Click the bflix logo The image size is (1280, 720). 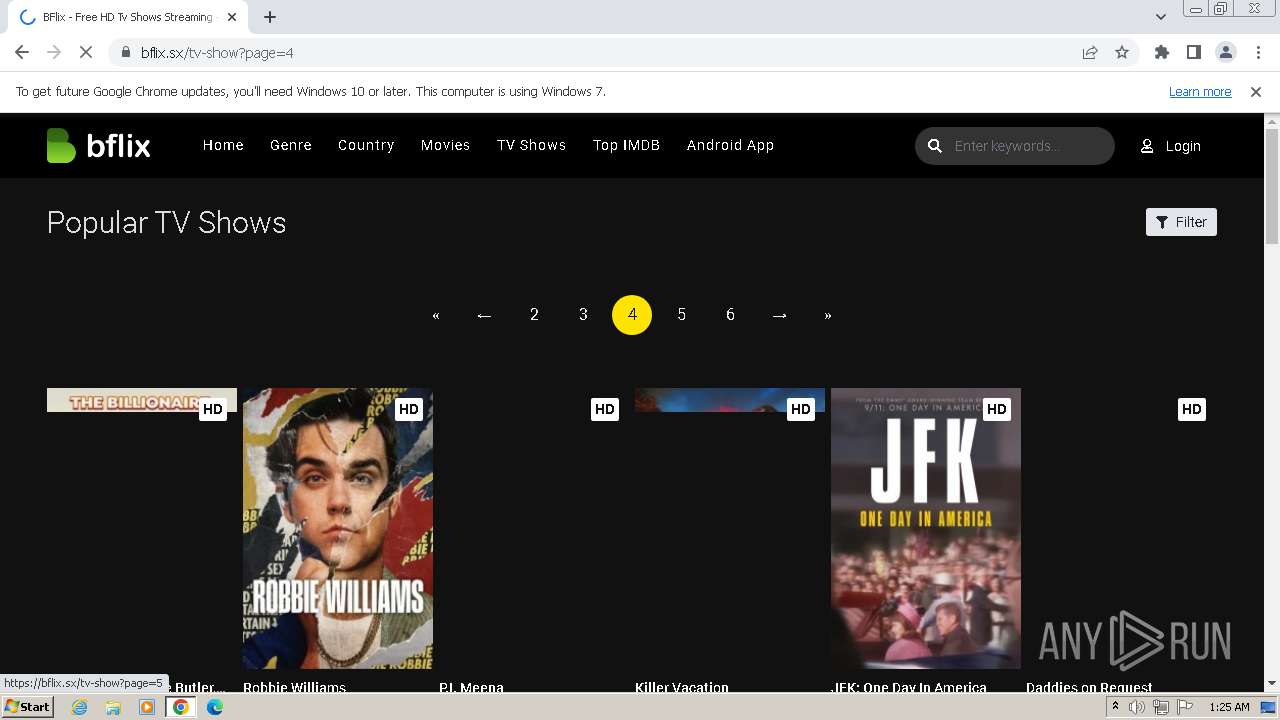pos(98,146)
